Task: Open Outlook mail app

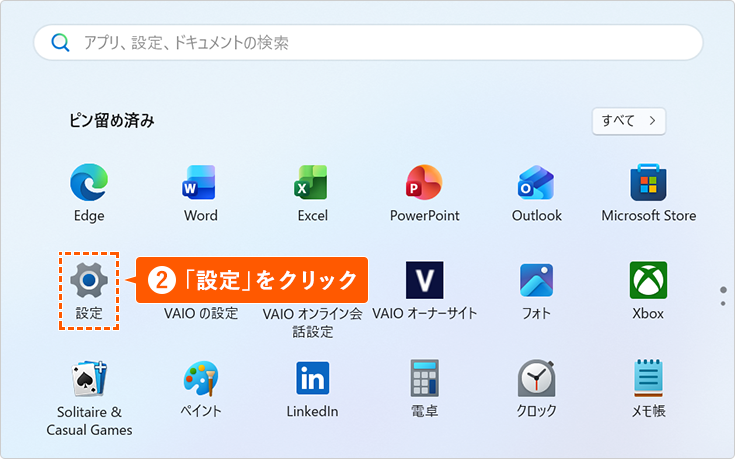Action: (x=536, y=185)
